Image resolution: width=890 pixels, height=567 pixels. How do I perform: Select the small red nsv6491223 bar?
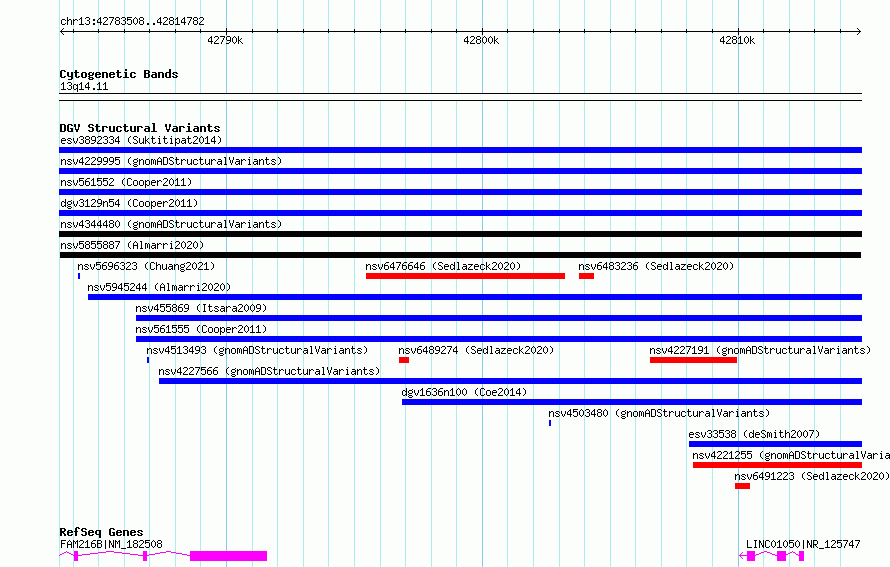coord(742,486)
